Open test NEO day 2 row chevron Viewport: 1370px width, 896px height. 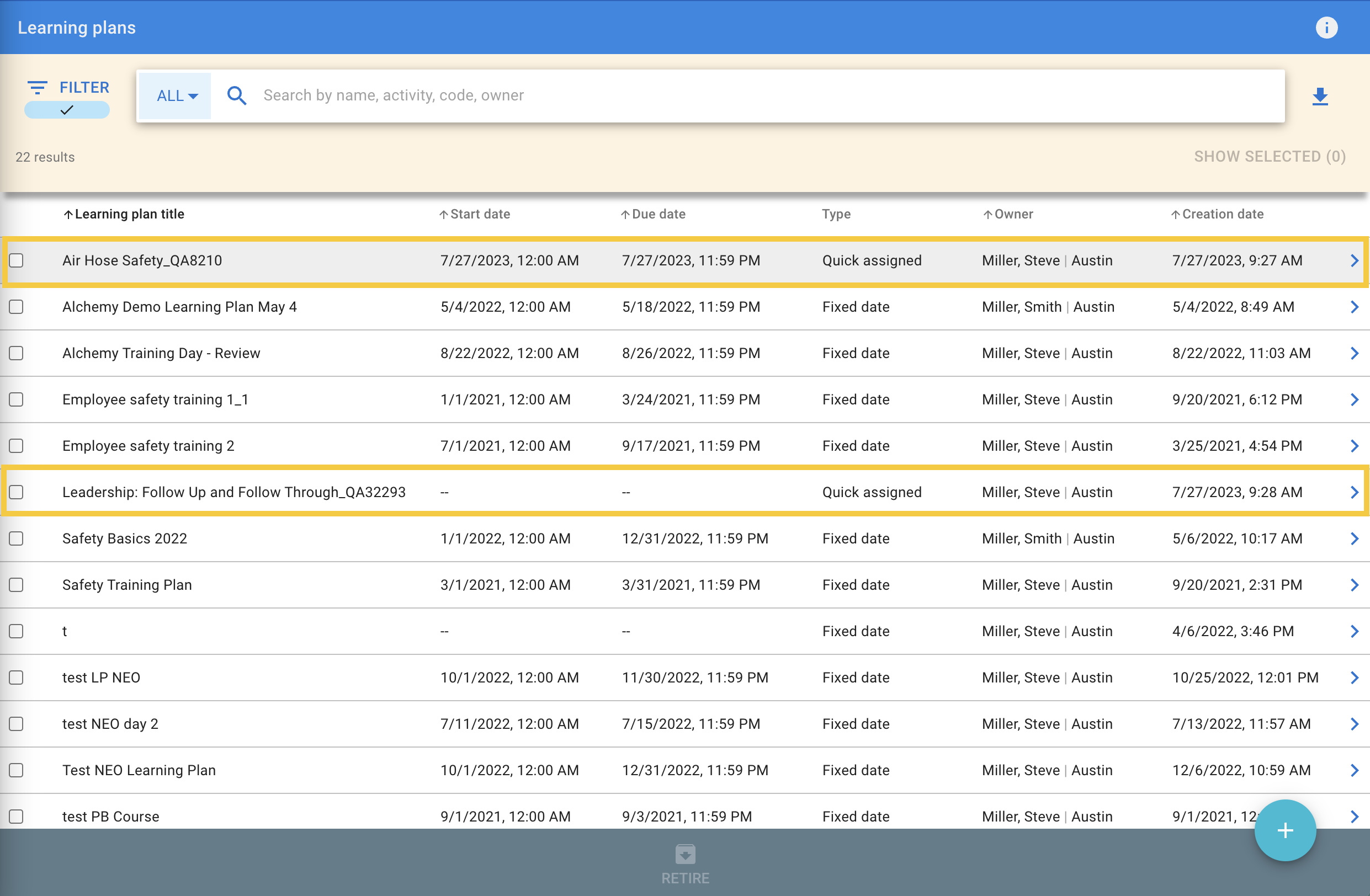click(x=1355, y=724)
